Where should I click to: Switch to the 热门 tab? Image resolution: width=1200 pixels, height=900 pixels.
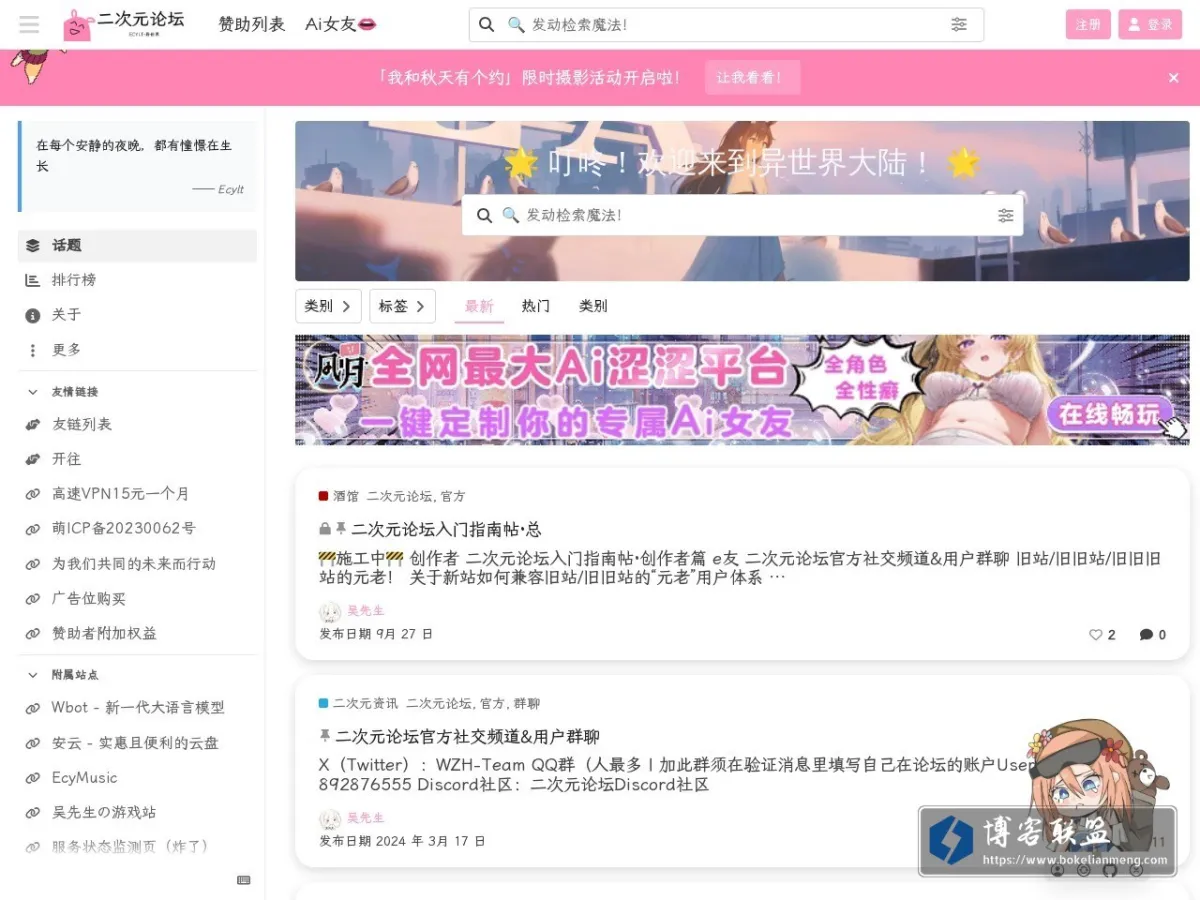536,306
